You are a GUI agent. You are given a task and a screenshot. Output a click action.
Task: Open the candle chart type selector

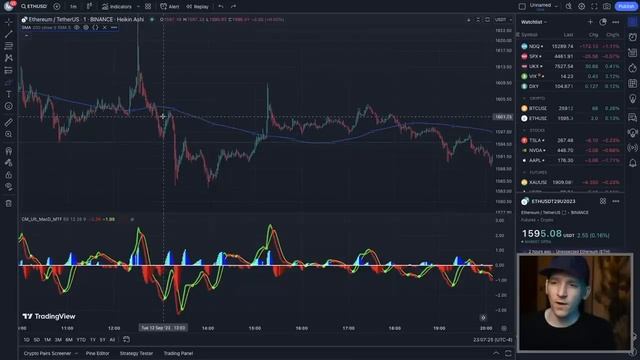pos(89,7)
